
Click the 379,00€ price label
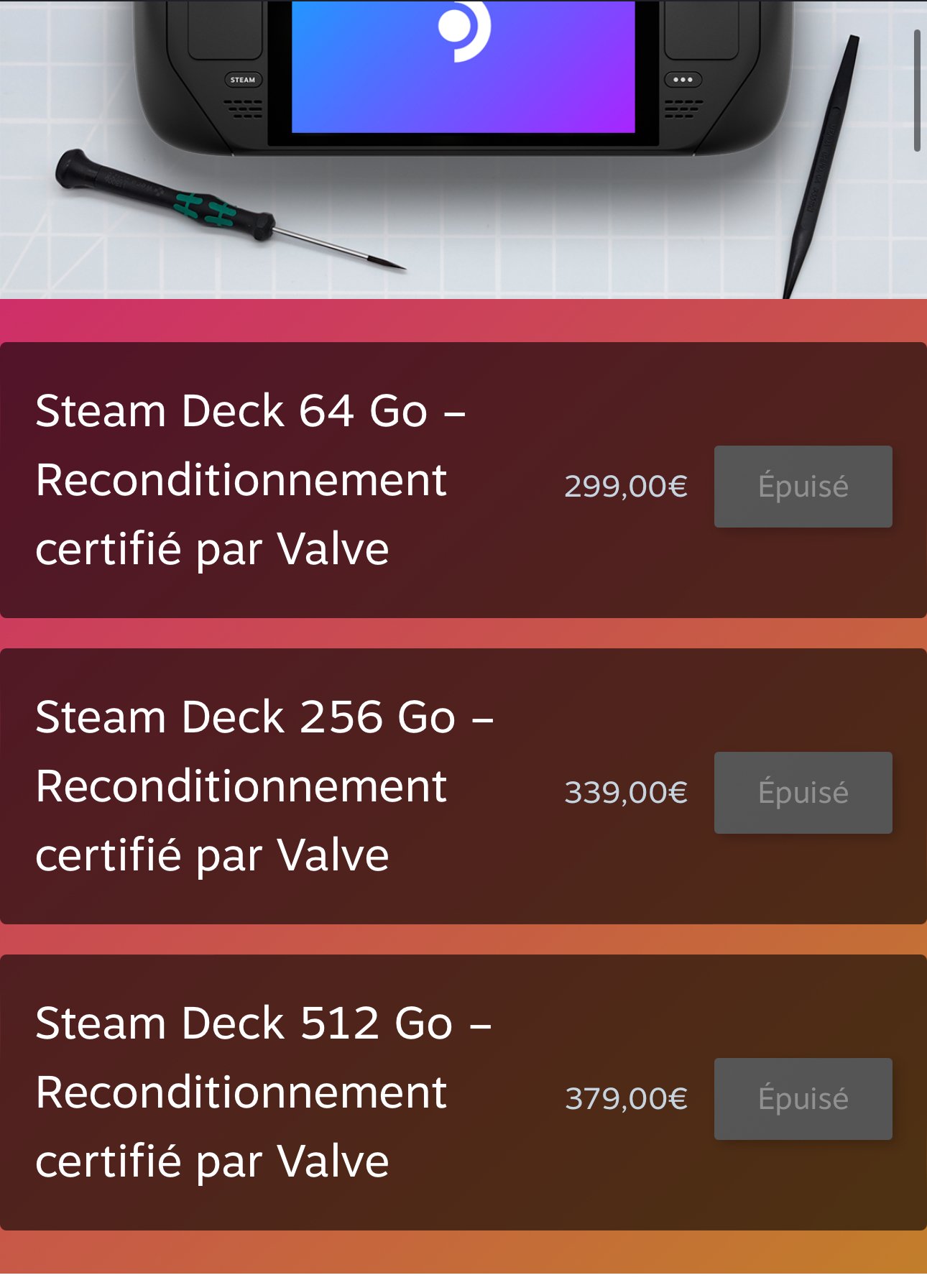[x=626, y=1099]
